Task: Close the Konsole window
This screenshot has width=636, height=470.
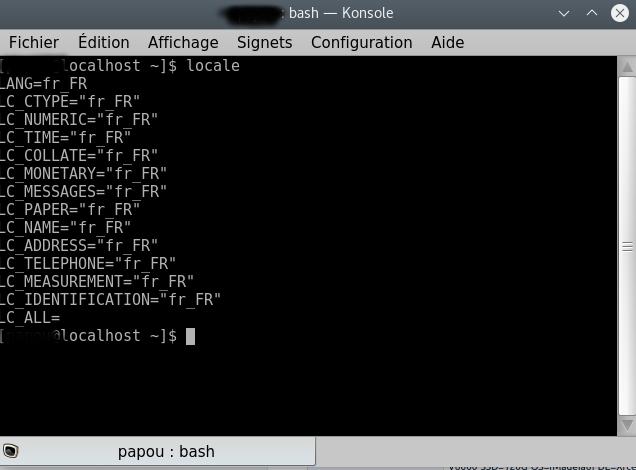Action: (620, 13)
